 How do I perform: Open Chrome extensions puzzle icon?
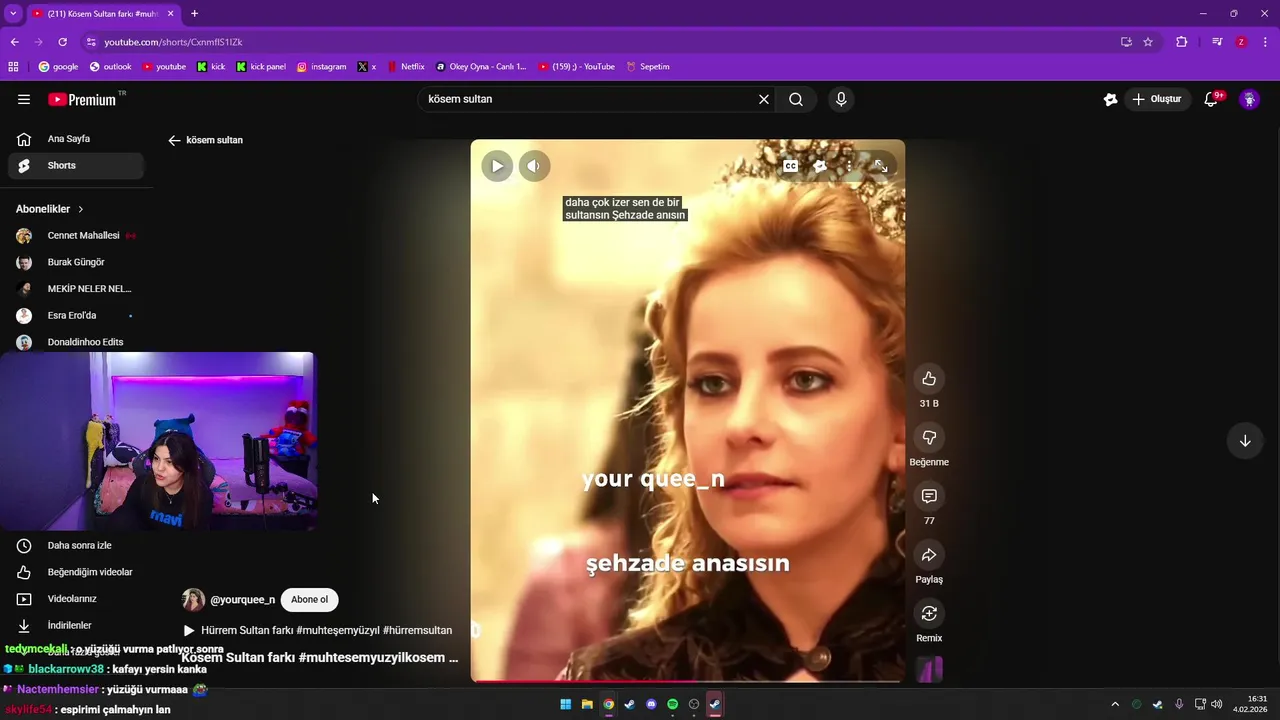click(1182, 42)
